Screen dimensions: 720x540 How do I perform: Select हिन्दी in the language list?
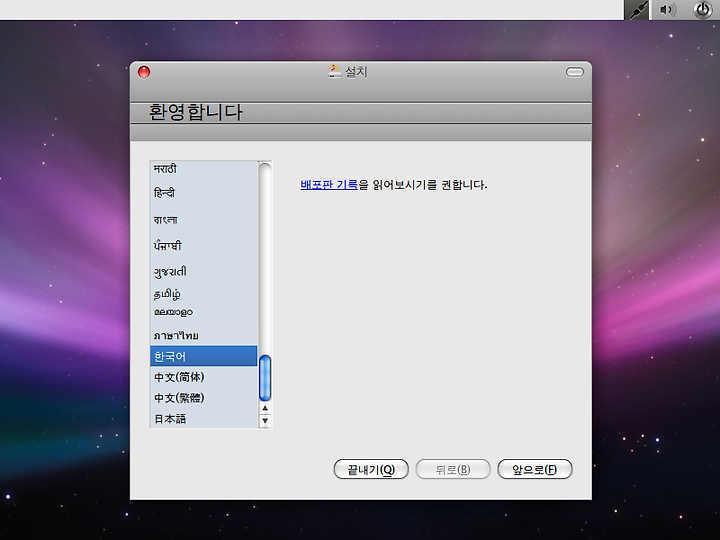[x=203, y=193]
